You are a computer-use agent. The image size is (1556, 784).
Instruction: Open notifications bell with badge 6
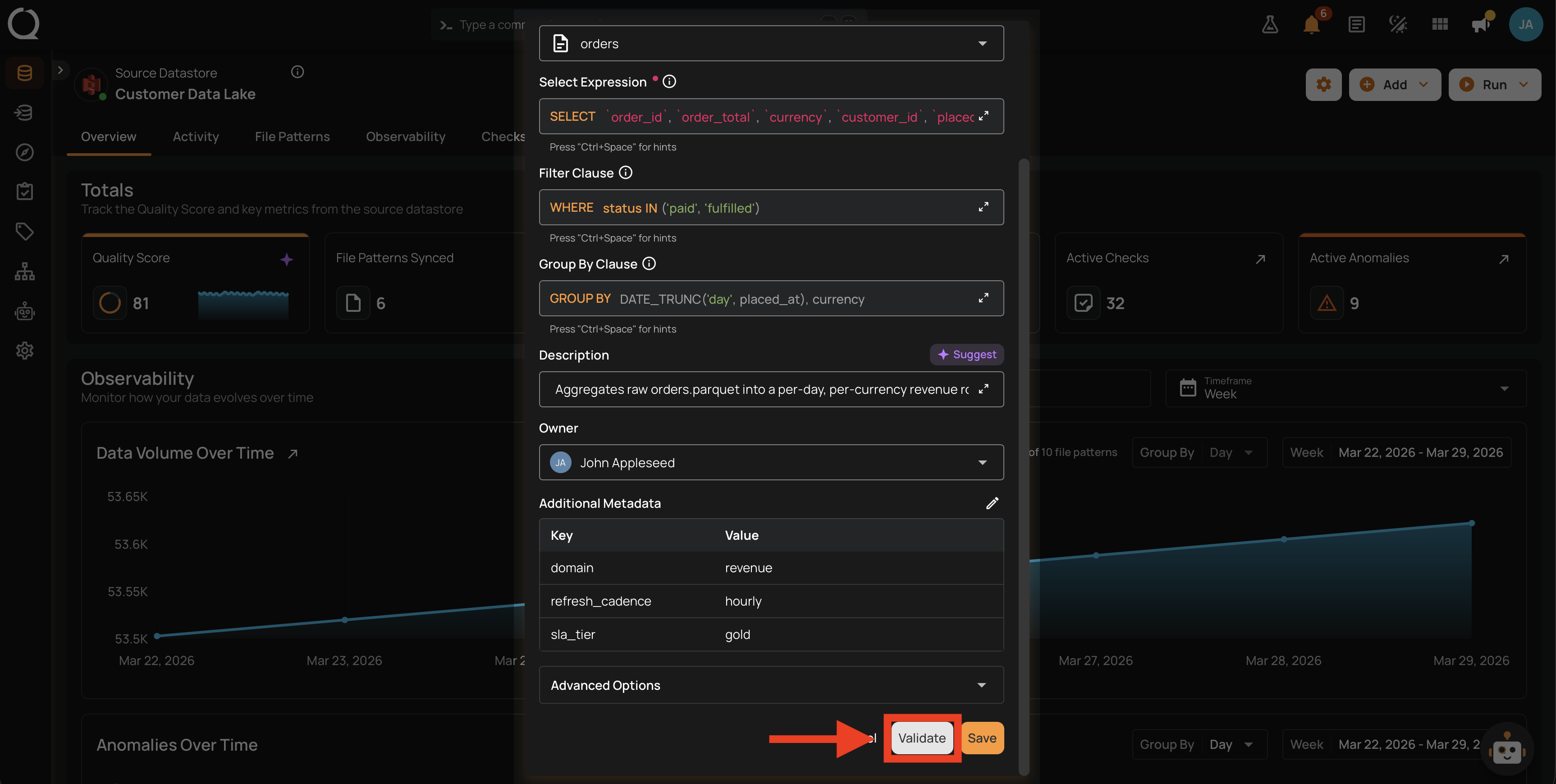pyautogui.click(x=1312, y=24)
